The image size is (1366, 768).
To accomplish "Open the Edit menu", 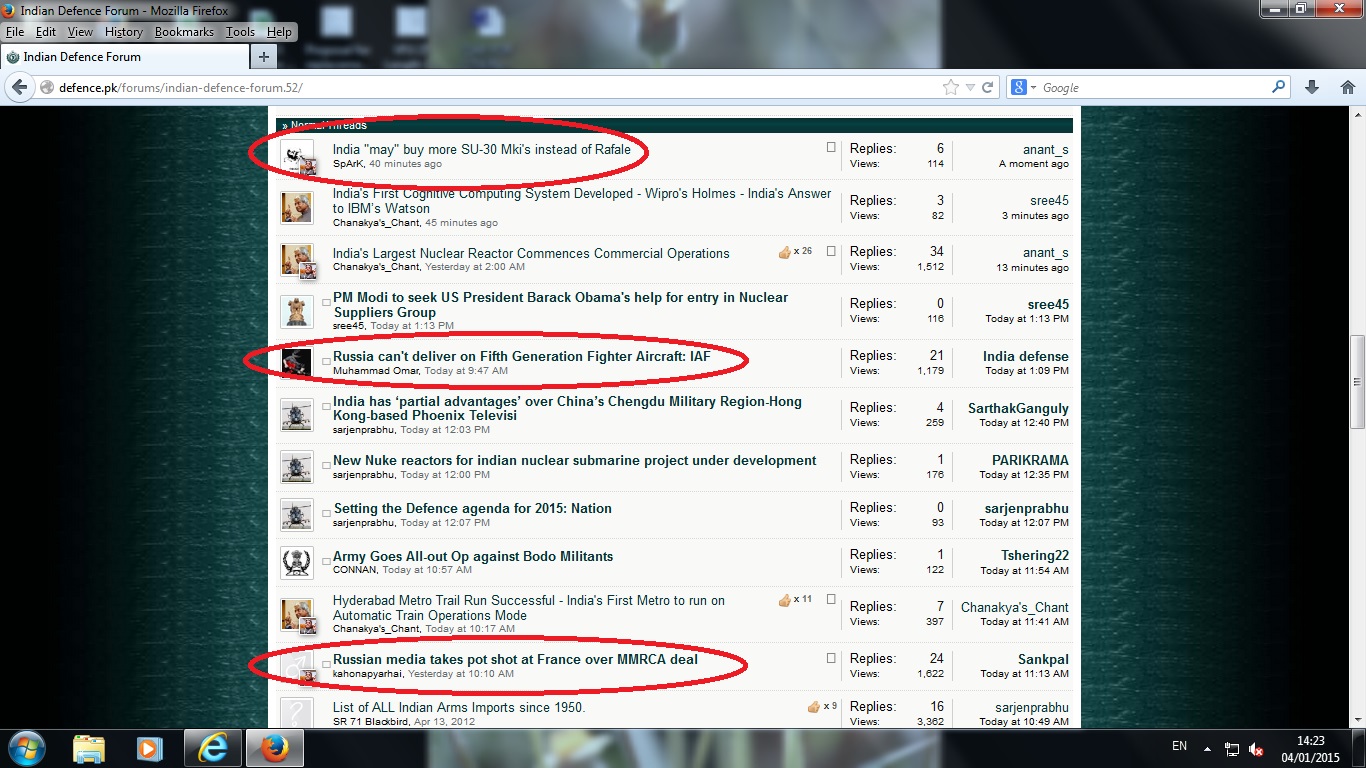I will (x=46, y=32).
